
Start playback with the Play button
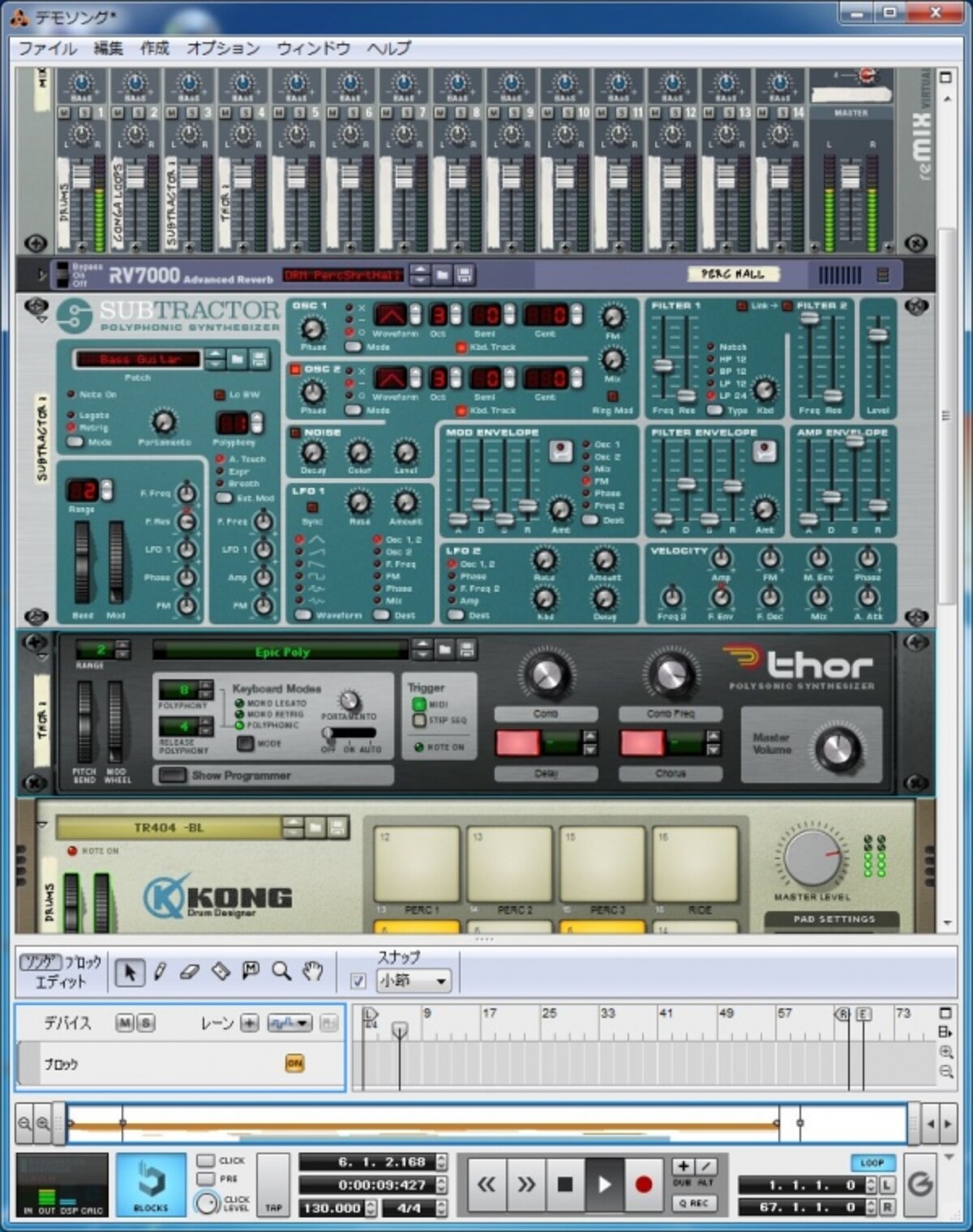pos(605,1185)
